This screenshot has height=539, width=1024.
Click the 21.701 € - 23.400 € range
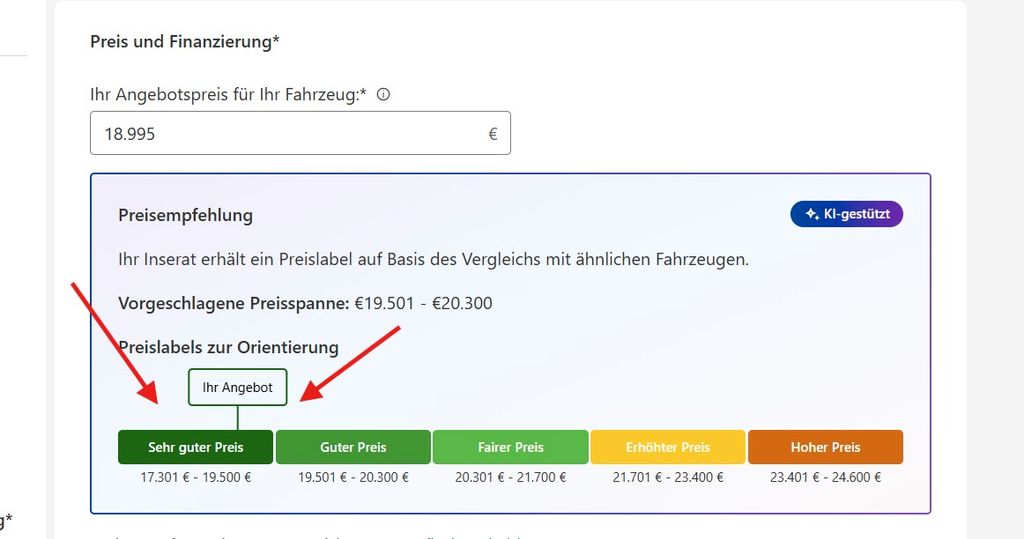[667, 478]
